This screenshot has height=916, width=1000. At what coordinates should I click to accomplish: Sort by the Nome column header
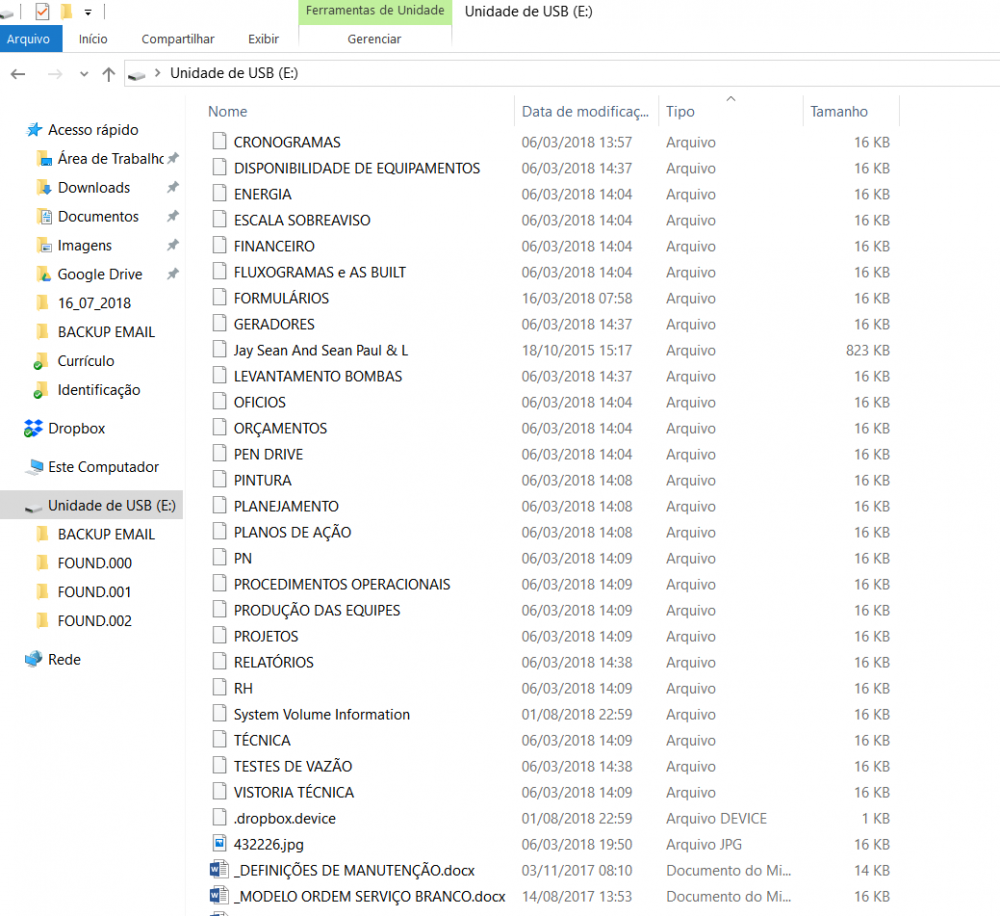pyautogui.click(x=228, y=112)
